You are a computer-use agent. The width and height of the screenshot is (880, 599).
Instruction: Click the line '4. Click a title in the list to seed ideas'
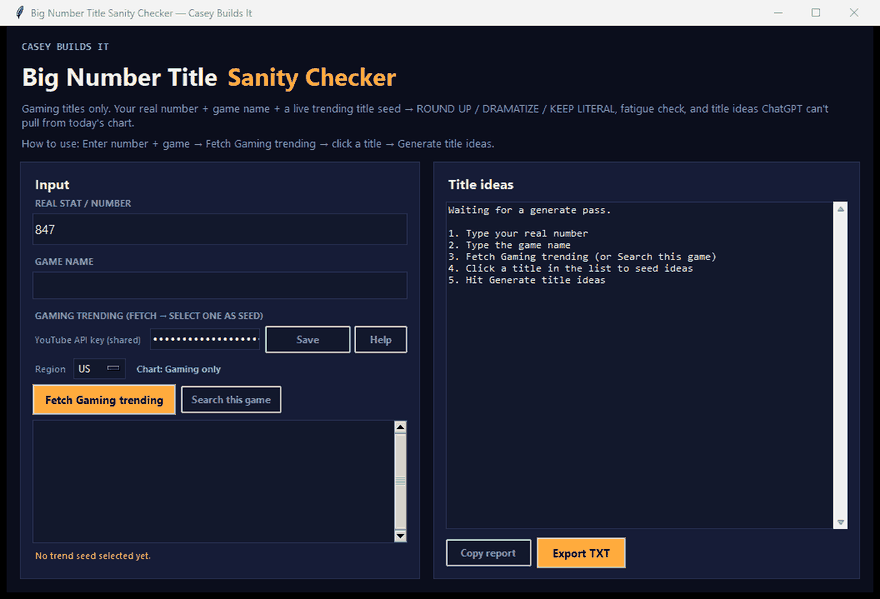point(570,268)
